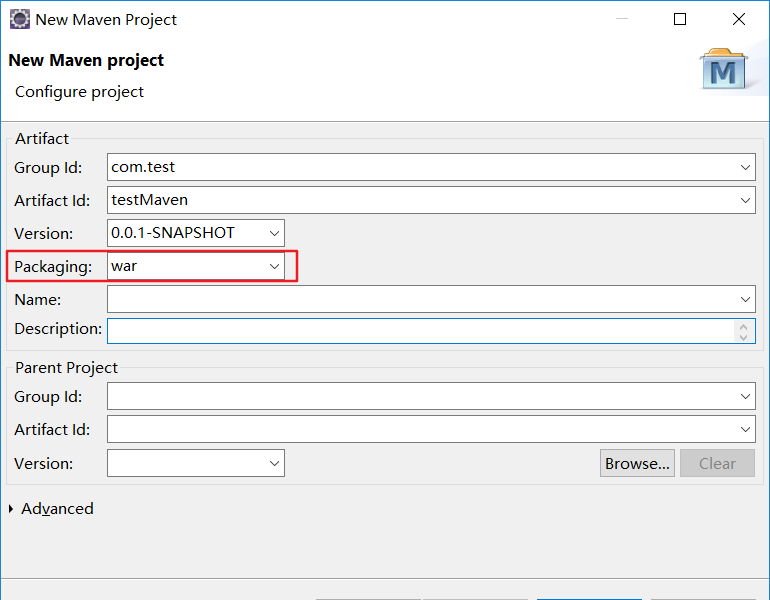
Task: Open the Name field dropdown arrow
Action: 745,299
